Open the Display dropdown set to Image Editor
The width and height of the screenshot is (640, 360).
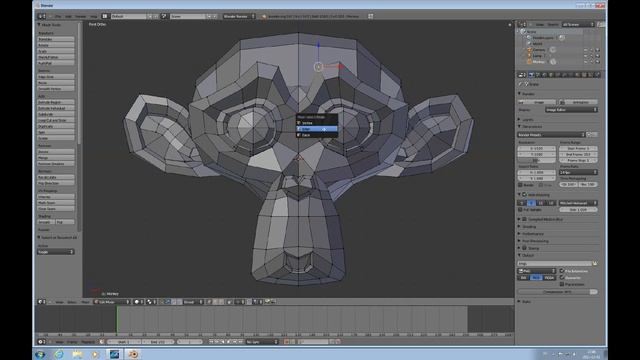pos(571,110)
